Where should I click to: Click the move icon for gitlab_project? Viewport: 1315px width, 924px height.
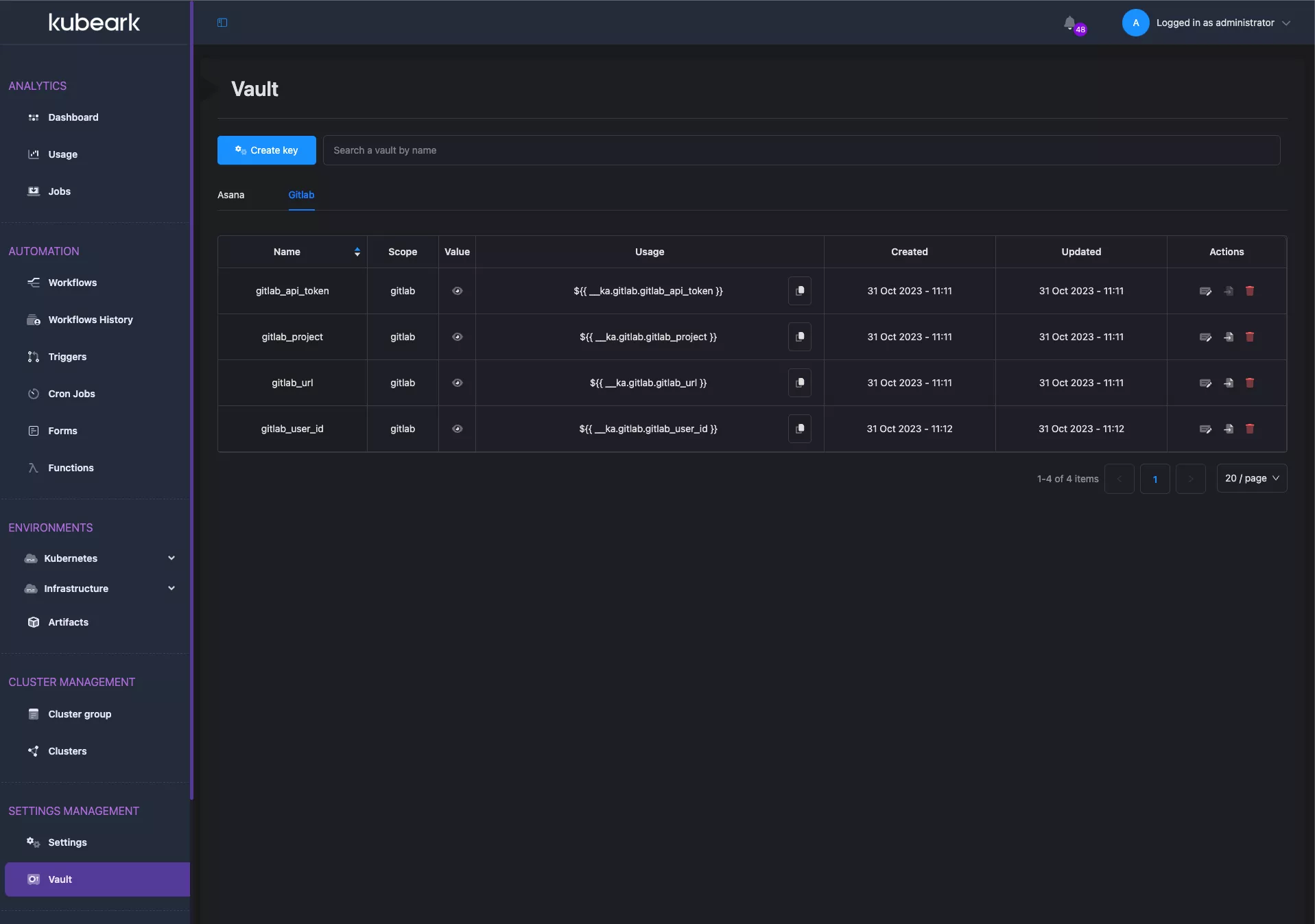(1228, 337)
